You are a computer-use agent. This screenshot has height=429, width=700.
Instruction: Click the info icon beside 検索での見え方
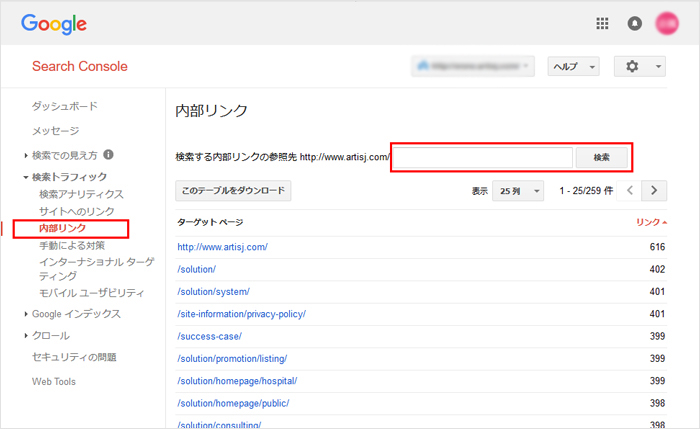(108, 154)
